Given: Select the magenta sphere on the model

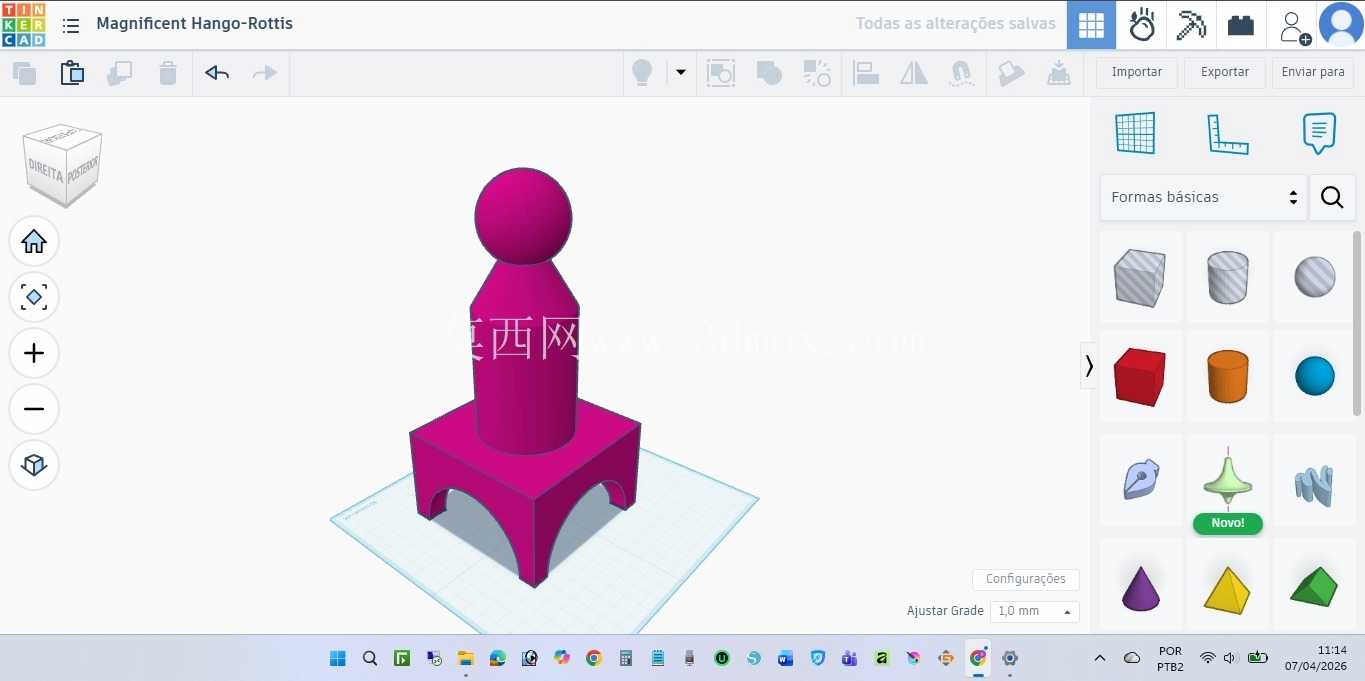Looking at the screenshot, I should (x=523, y=217).
